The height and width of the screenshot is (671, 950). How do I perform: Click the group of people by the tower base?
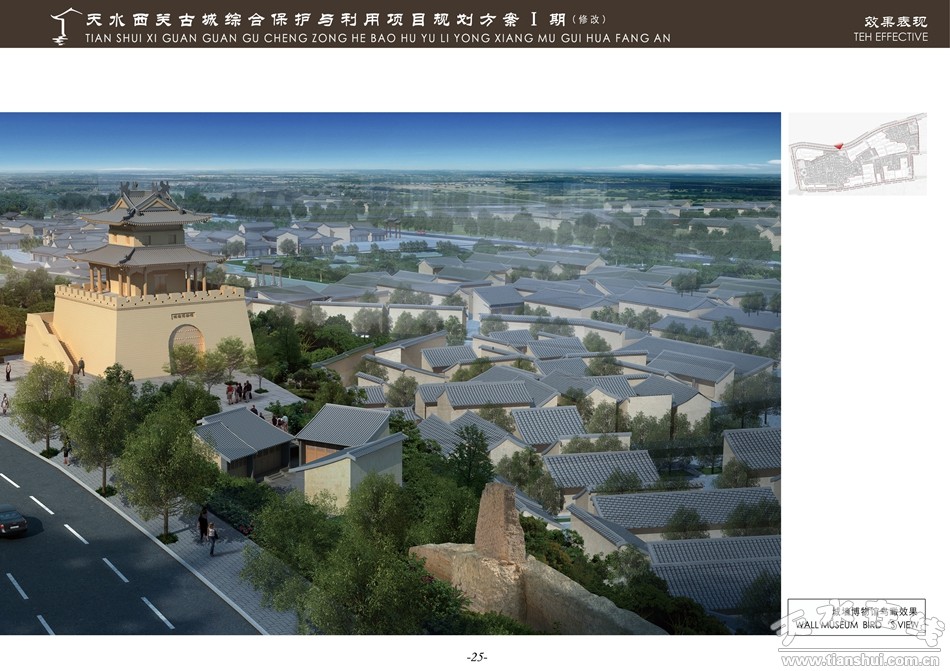tap(240, 391)
